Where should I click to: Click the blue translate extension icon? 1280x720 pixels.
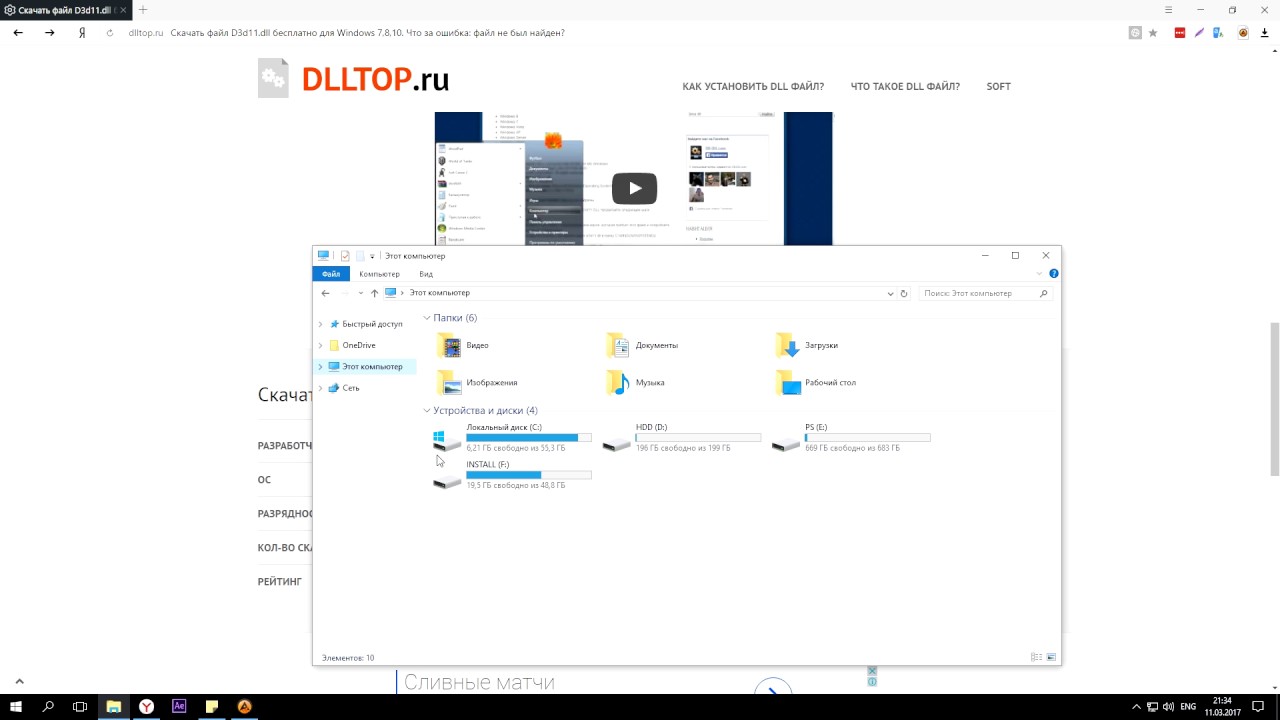tap(1218, 33)
